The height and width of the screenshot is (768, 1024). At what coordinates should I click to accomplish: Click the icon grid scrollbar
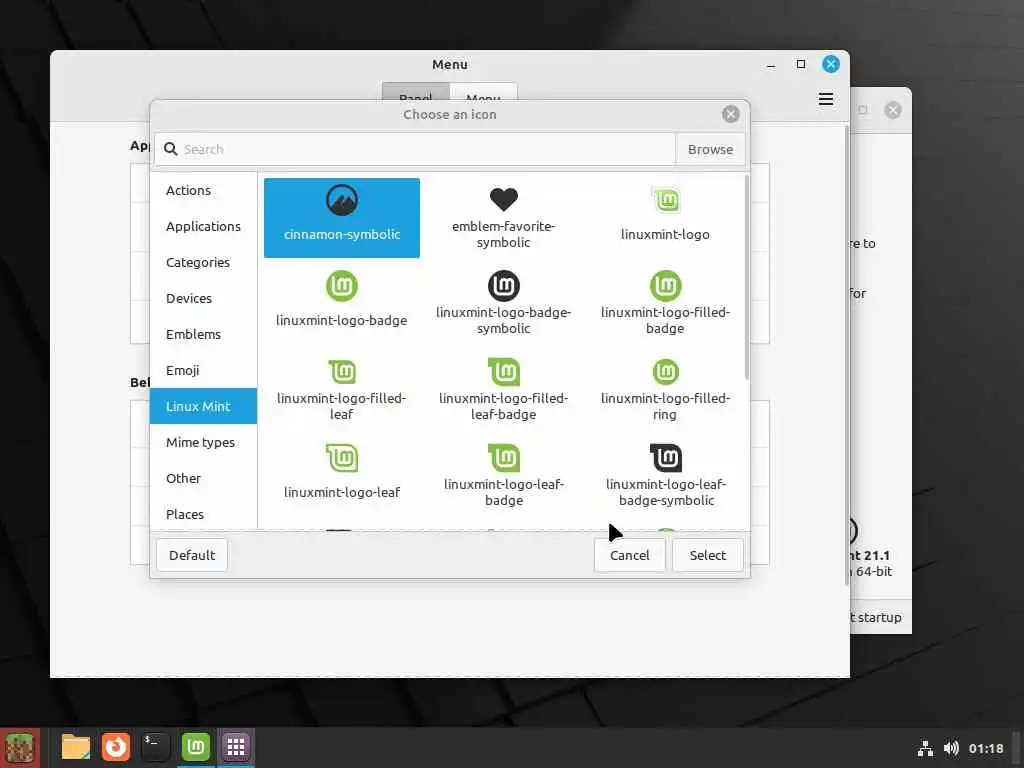[746, 278]
